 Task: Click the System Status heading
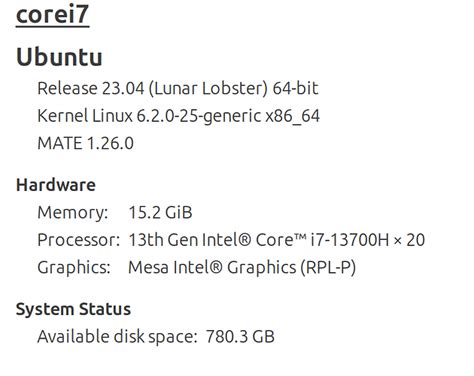(73, 309)
